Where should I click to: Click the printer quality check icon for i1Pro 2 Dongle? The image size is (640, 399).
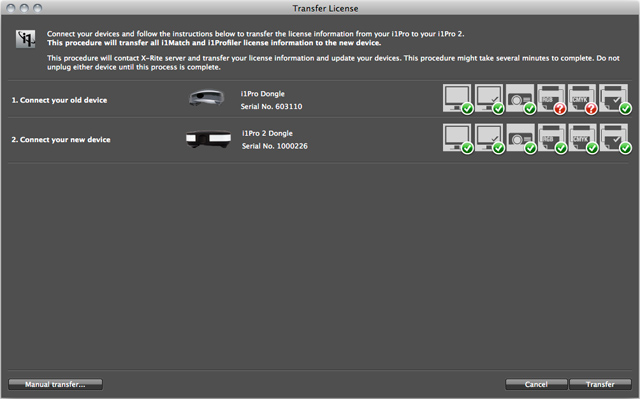[615, 139]
